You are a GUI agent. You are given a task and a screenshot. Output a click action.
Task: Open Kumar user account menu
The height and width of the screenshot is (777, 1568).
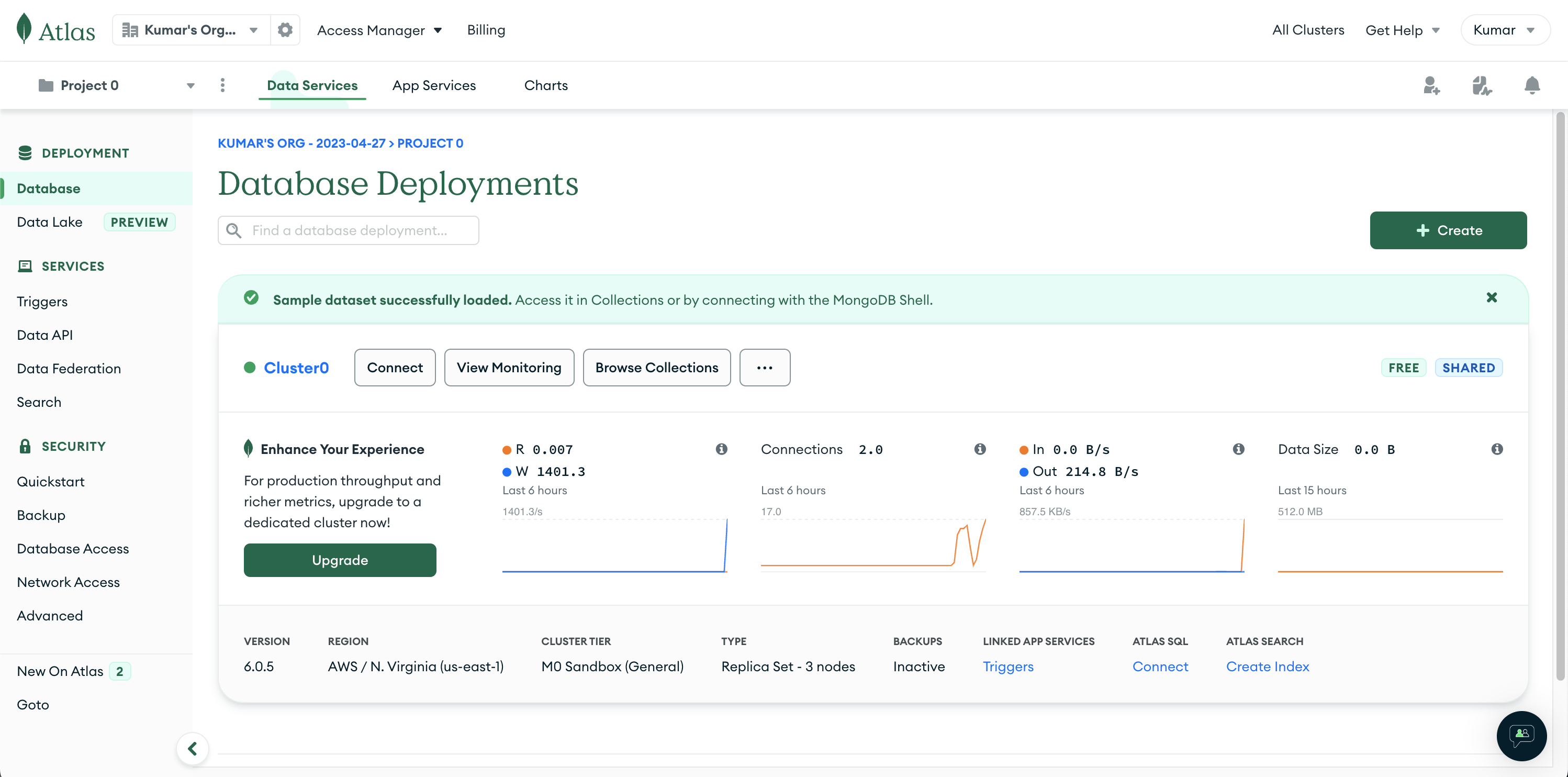pyautogui.click(x=1505, y=30)
